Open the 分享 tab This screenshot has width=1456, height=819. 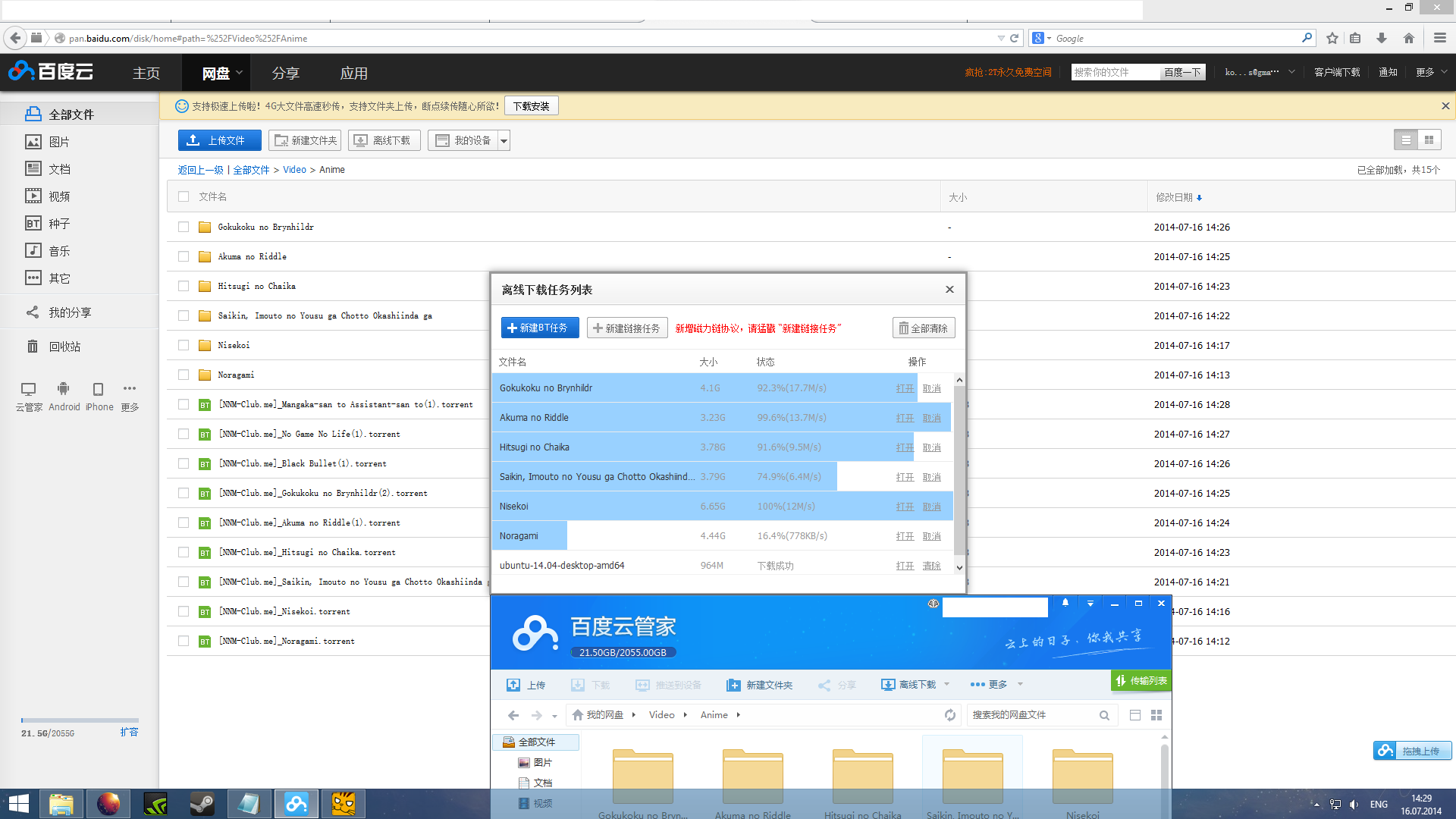[286, 73]
